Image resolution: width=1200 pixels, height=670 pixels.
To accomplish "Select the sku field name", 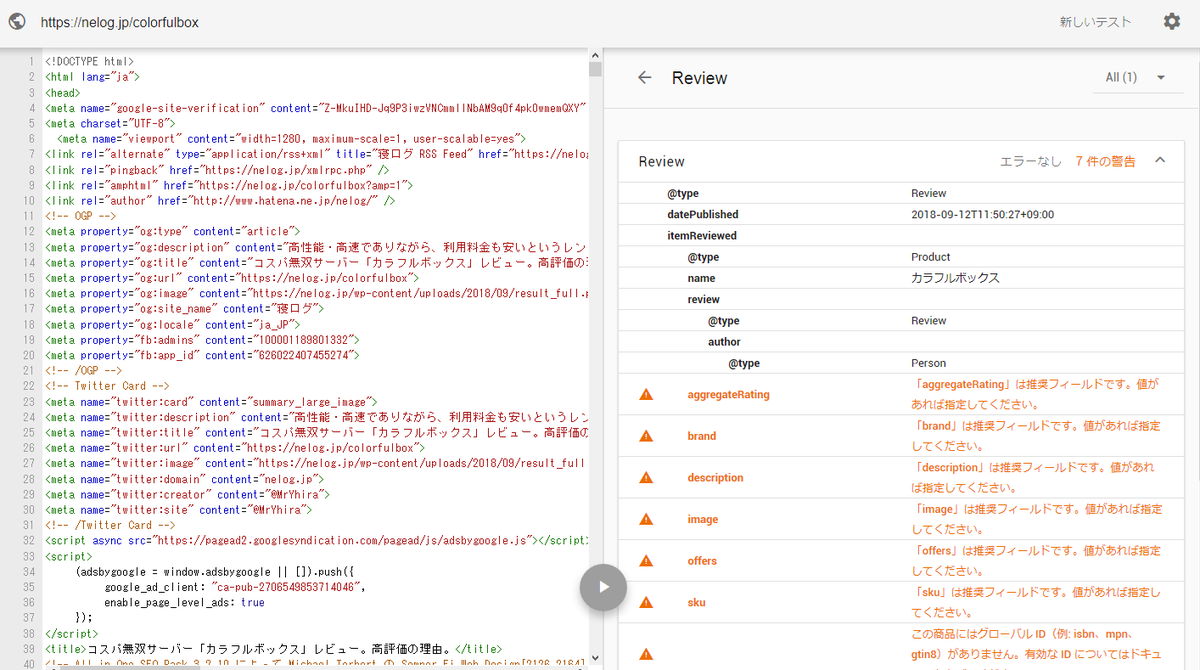I will coord(696,603).
